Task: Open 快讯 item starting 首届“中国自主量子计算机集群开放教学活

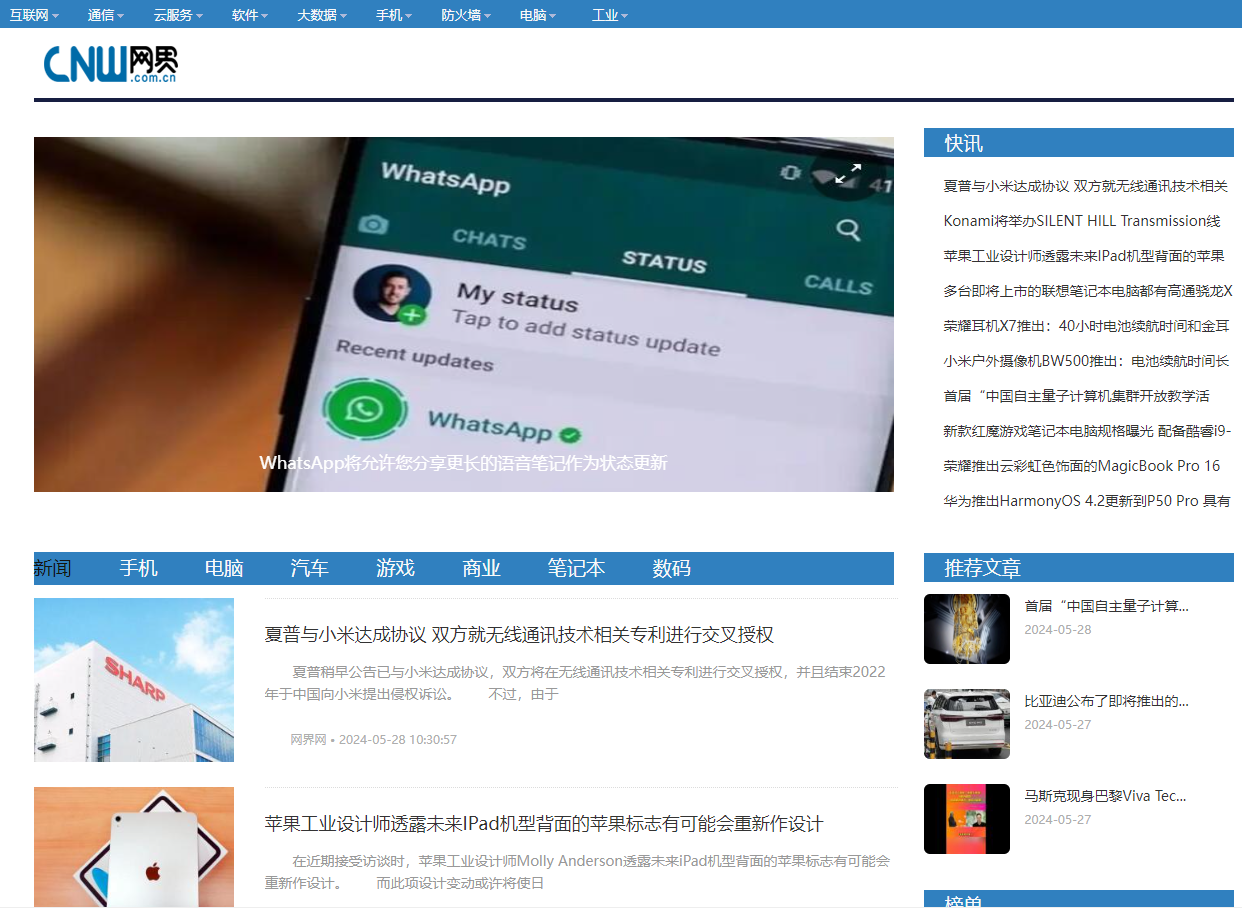Action: point(1077,396)
